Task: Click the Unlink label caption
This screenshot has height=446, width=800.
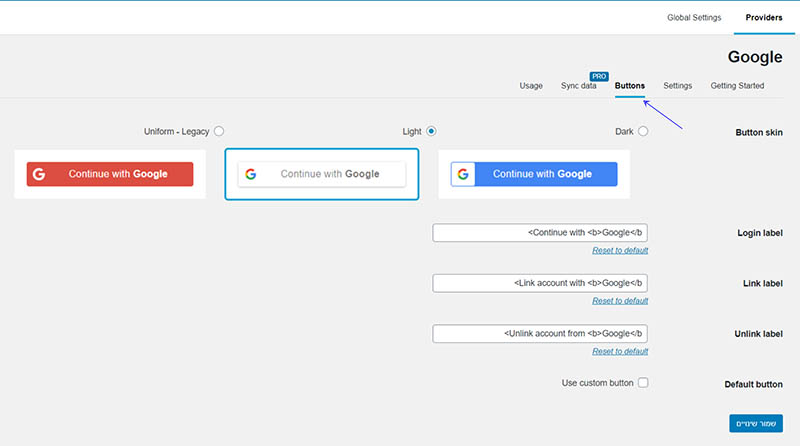Action: pyautogui.click(x=758, y=334)
